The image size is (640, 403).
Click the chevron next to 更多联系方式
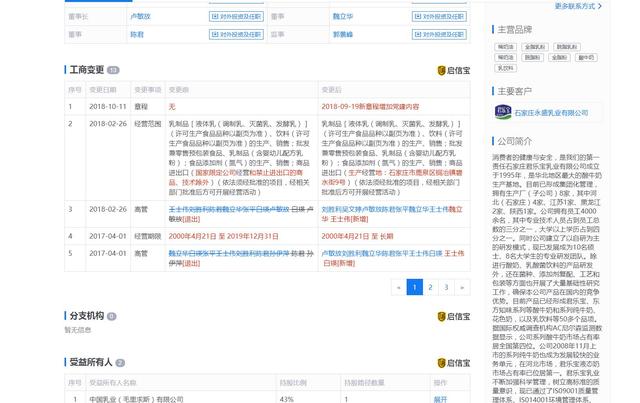point(600,6)
